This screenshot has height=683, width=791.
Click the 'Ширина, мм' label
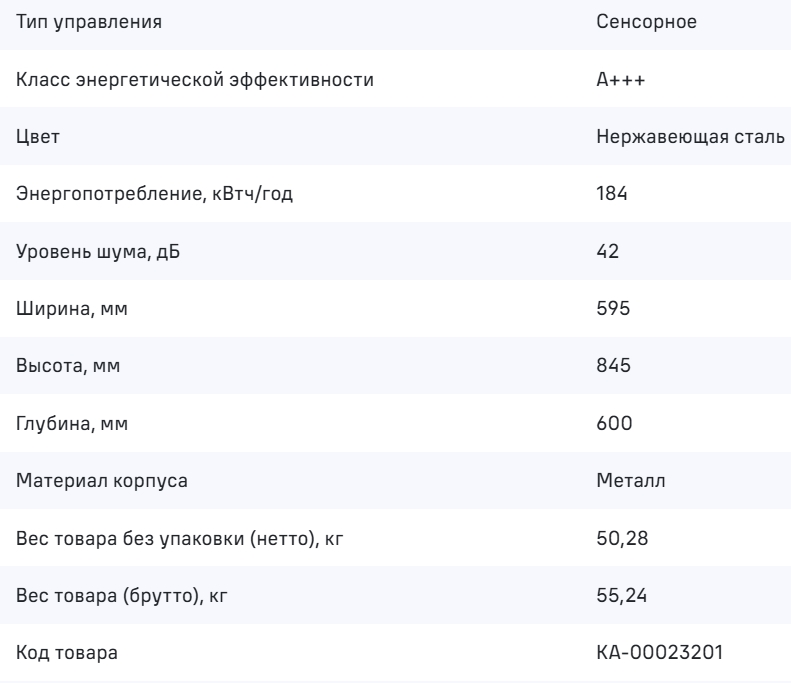coord(73,309)
